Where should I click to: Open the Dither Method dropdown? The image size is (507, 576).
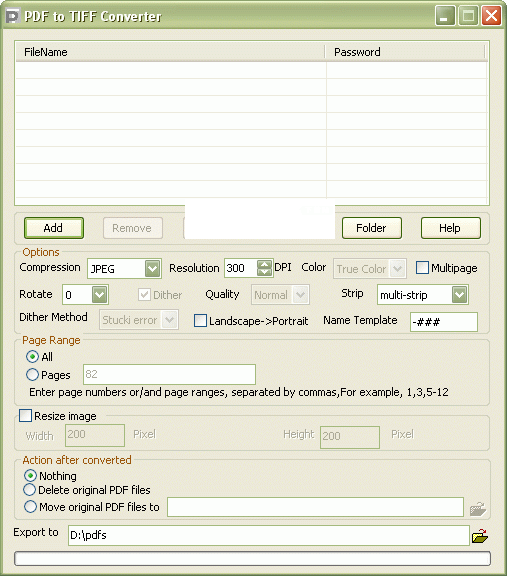click(x=170, y=320)
